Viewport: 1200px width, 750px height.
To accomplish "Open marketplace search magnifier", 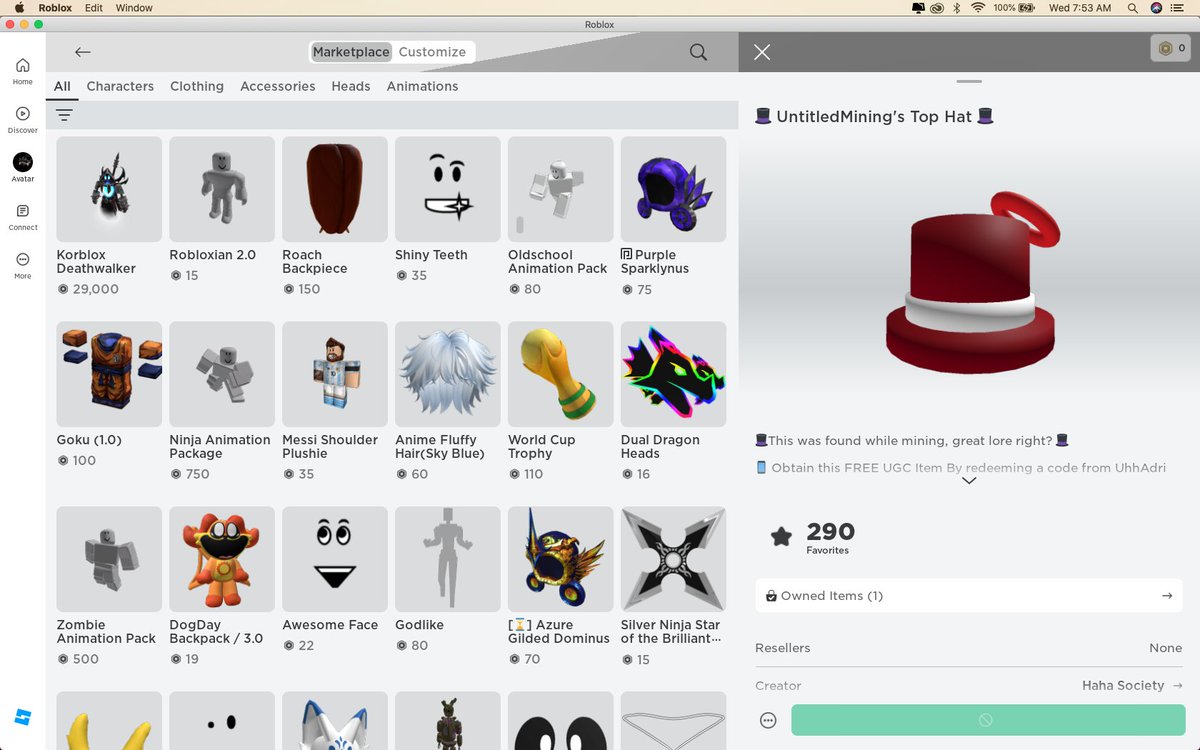I will pyautogui.click(x=698, y=52).
